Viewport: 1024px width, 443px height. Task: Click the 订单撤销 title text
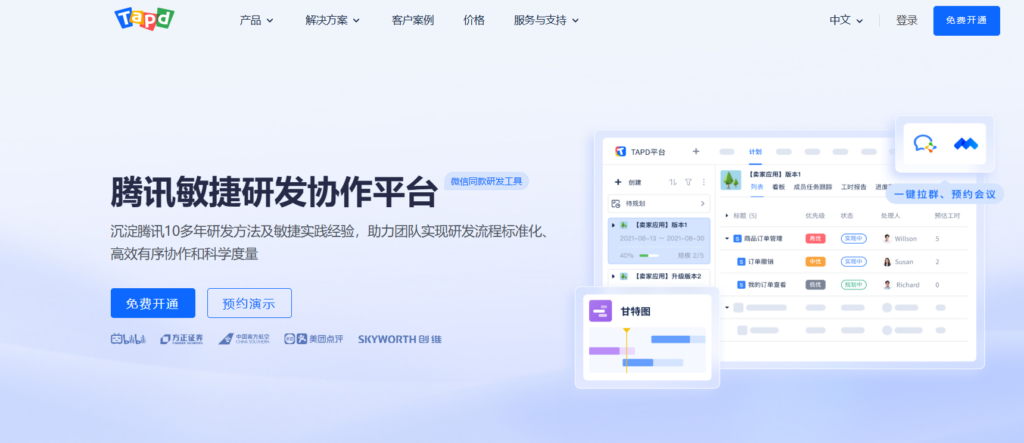[761, 261]
